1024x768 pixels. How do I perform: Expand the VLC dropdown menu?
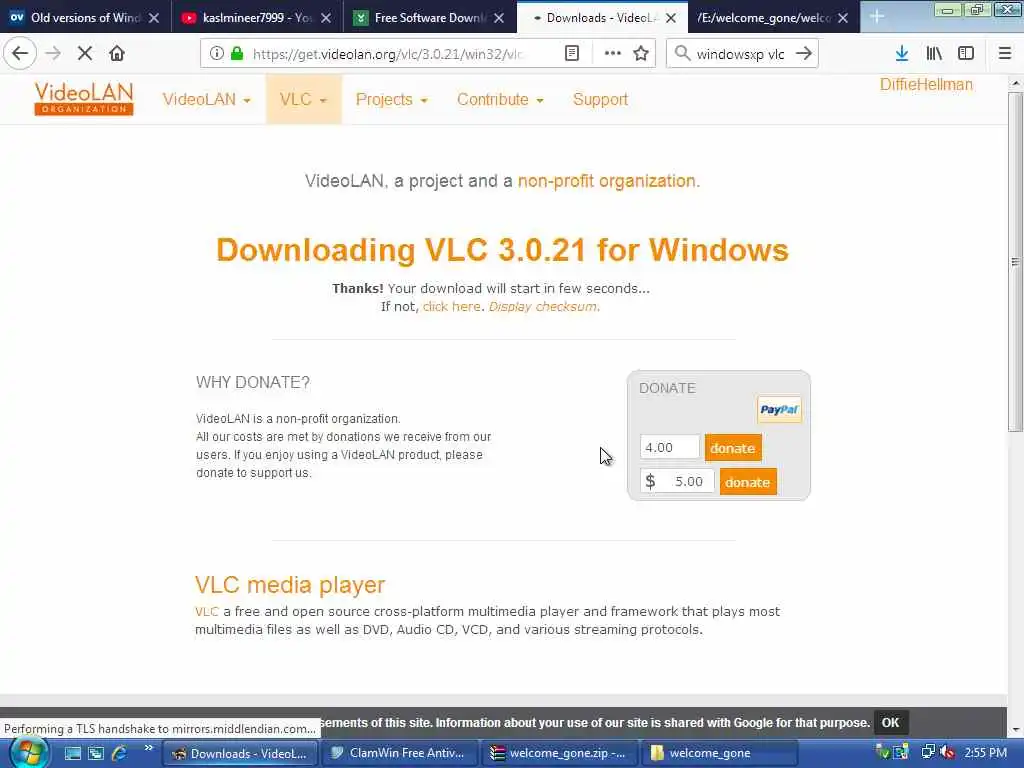tap(303, 99)
